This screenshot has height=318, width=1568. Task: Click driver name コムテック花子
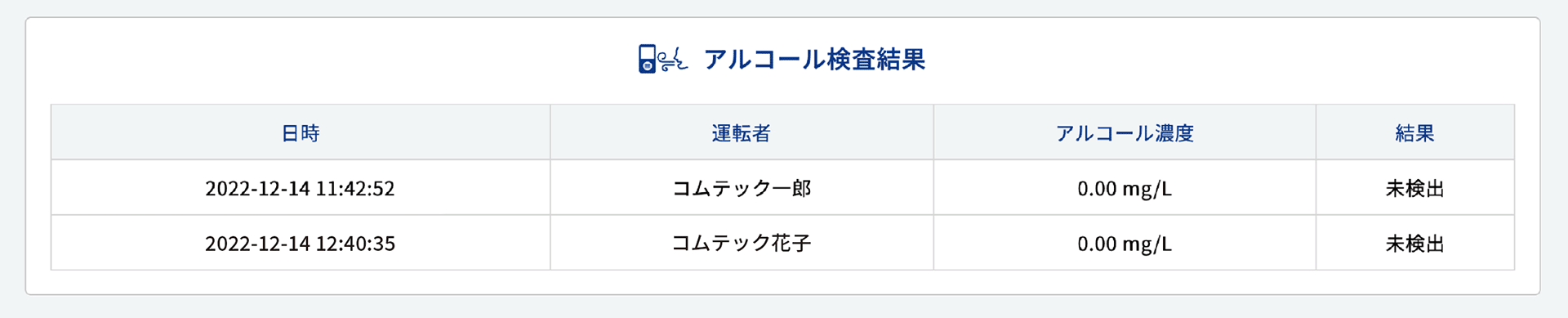[742, 243]
